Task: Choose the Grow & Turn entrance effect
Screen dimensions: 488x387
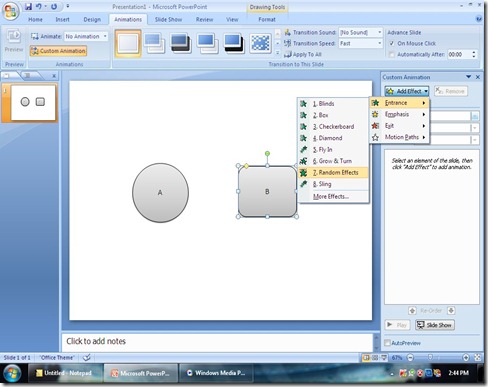Action: point(333,161)
